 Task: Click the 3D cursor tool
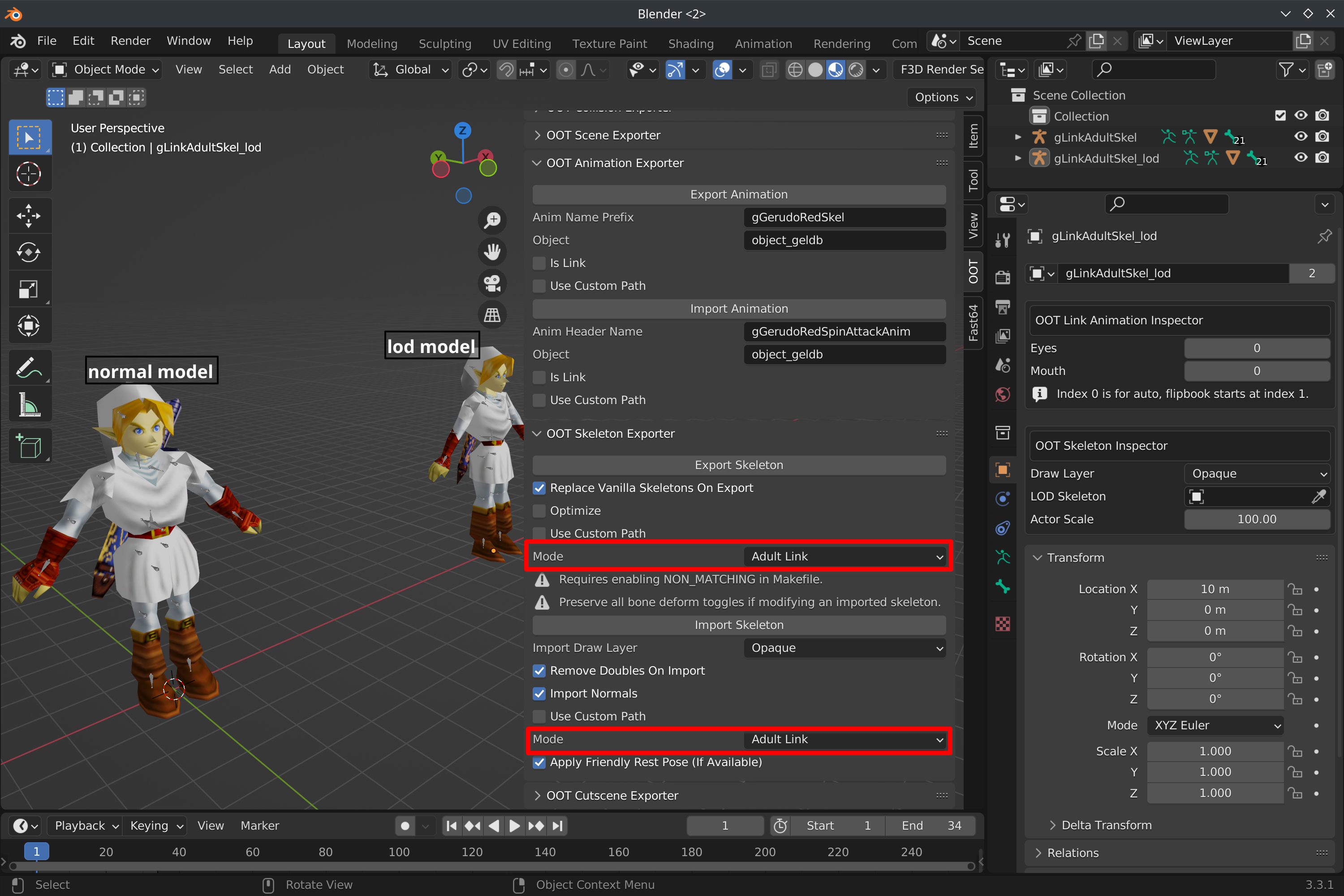point(29,174)
